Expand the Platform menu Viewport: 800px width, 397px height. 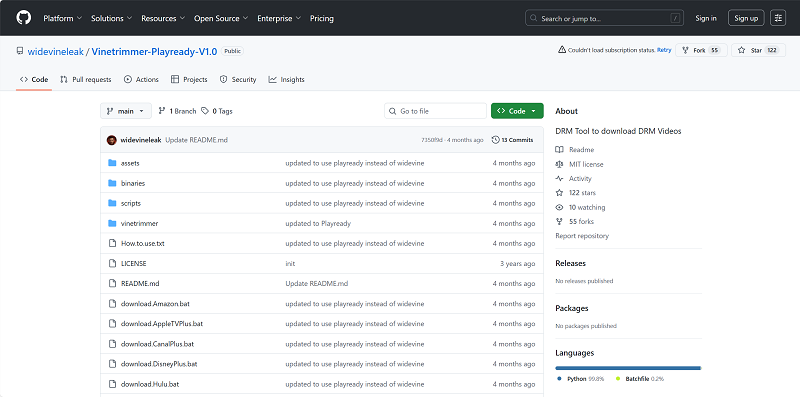click(62, 18)
